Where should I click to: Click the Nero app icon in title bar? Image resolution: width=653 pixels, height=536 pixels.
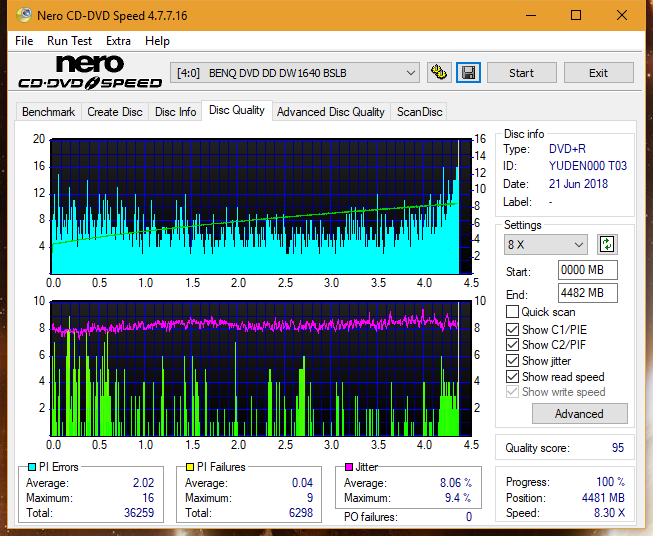coord(24,15)
